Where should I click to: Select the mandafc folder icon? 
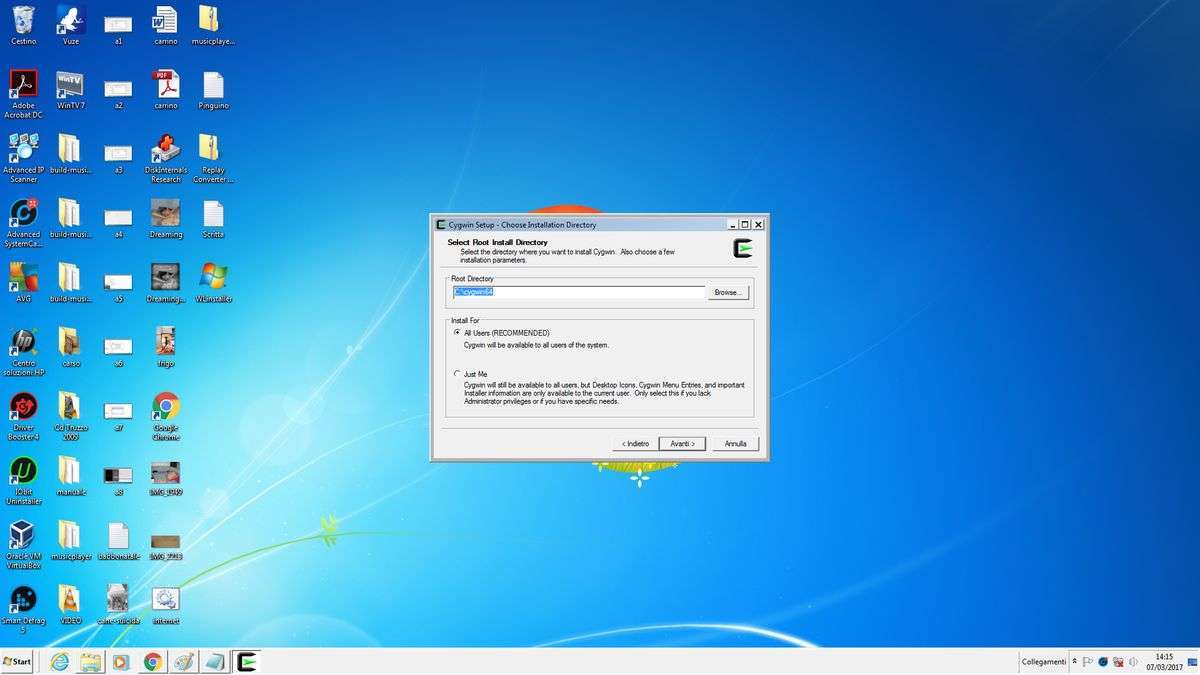pyautogui.click(x=70, y=476)
